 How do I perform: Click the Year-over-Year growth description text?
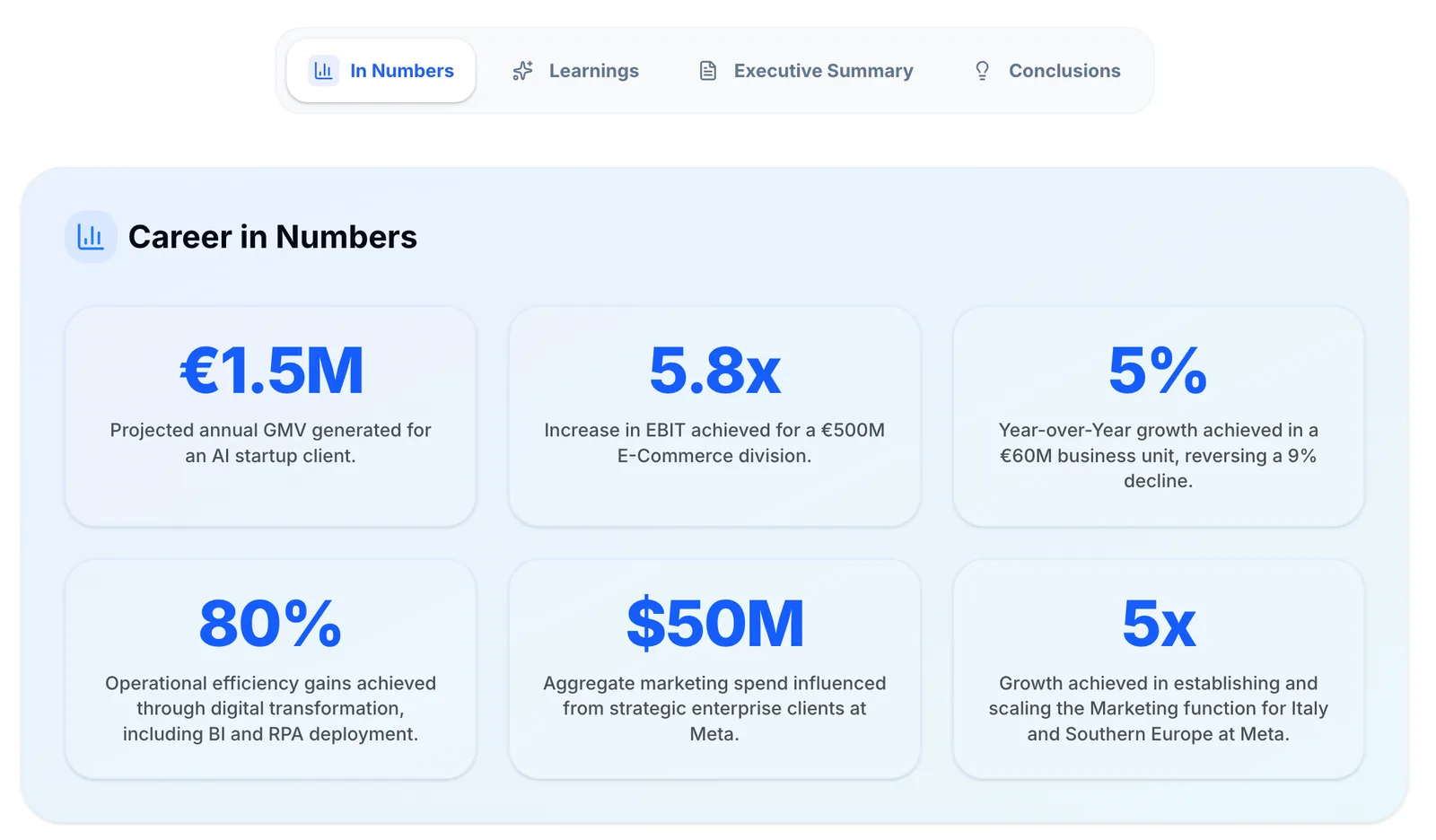tap(1159, 456)
